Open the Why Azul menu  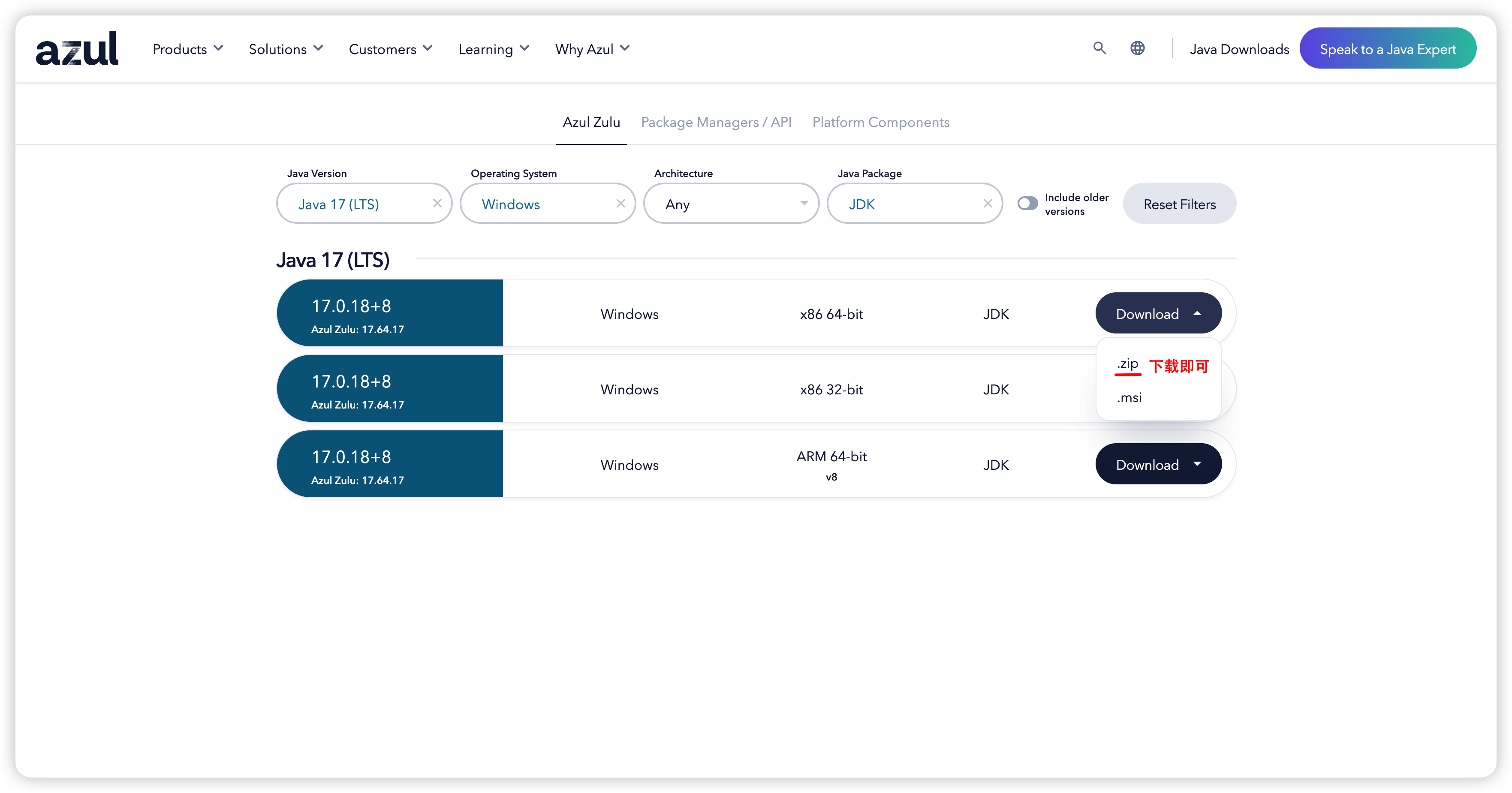pos(592,49)
